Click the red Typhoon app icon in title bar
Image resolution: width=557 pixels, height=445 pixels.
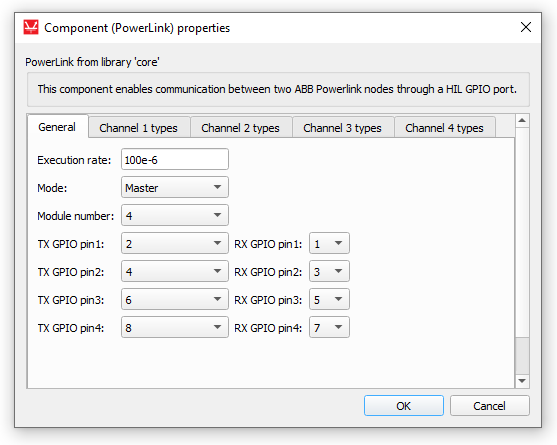coord(31,27)
